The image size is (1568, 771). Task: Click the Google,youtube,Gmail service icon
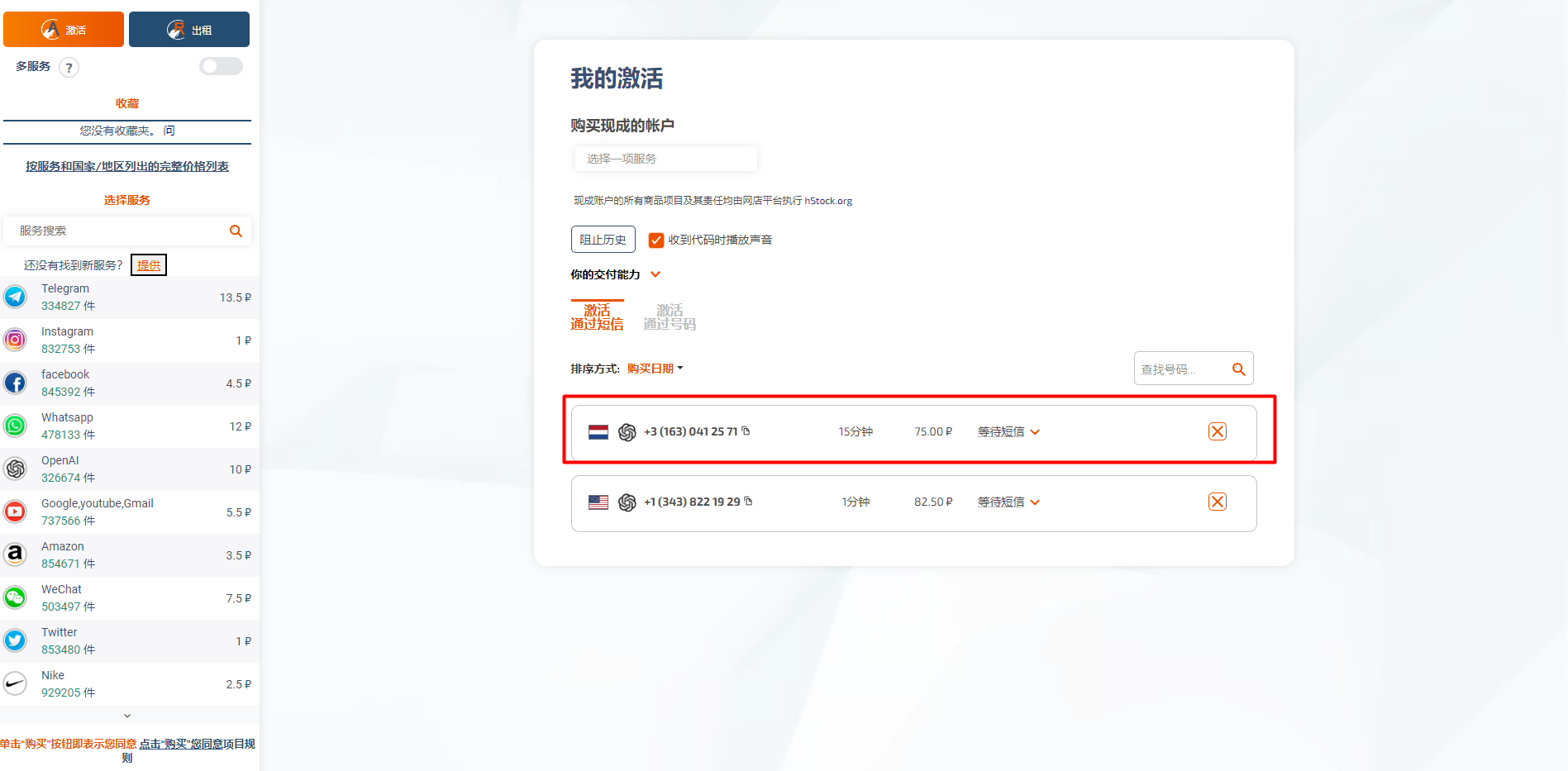(x=15, y=512)
